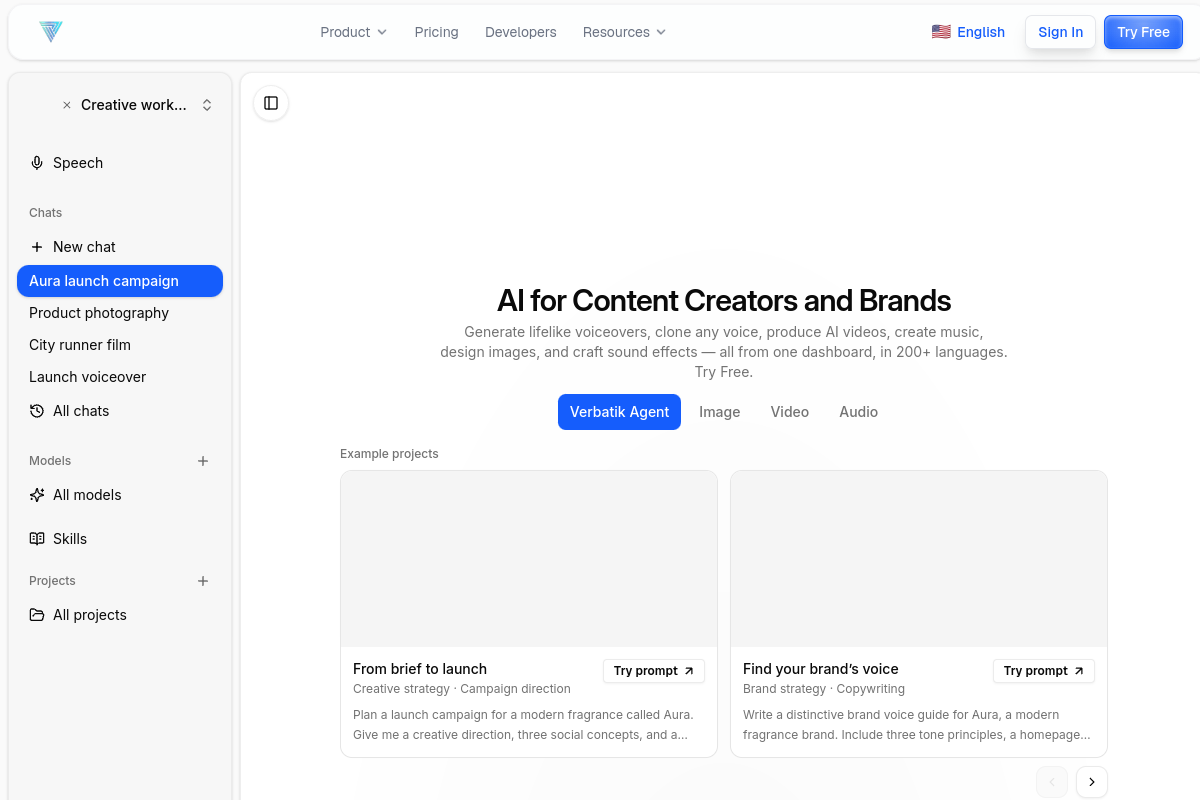This screenshot has width=1200, height=800.
Task: Open the Product dropdown menu
Action: click(353, 32)
